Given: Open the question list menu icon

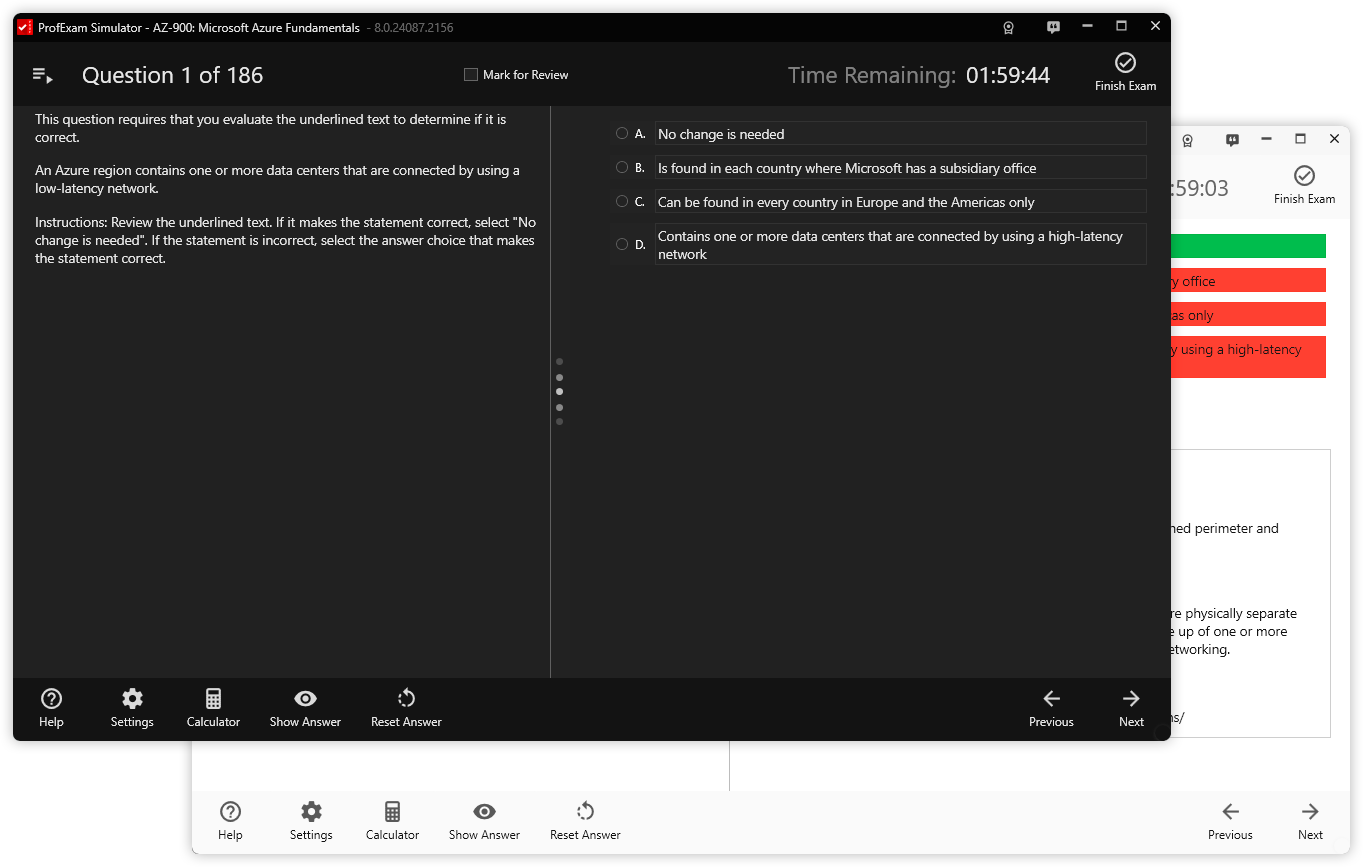Looking at the screenshot, I should [x=43, y=75].
